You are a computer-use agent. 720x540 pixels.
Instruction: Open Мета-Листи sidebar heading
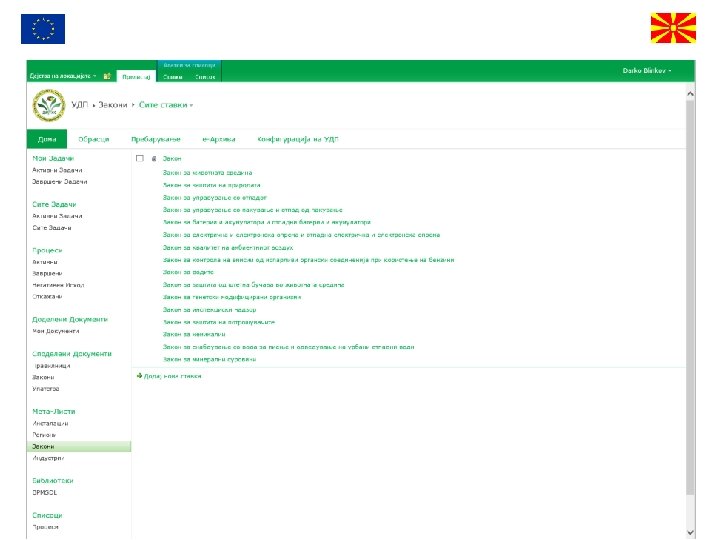click(54, 412)
